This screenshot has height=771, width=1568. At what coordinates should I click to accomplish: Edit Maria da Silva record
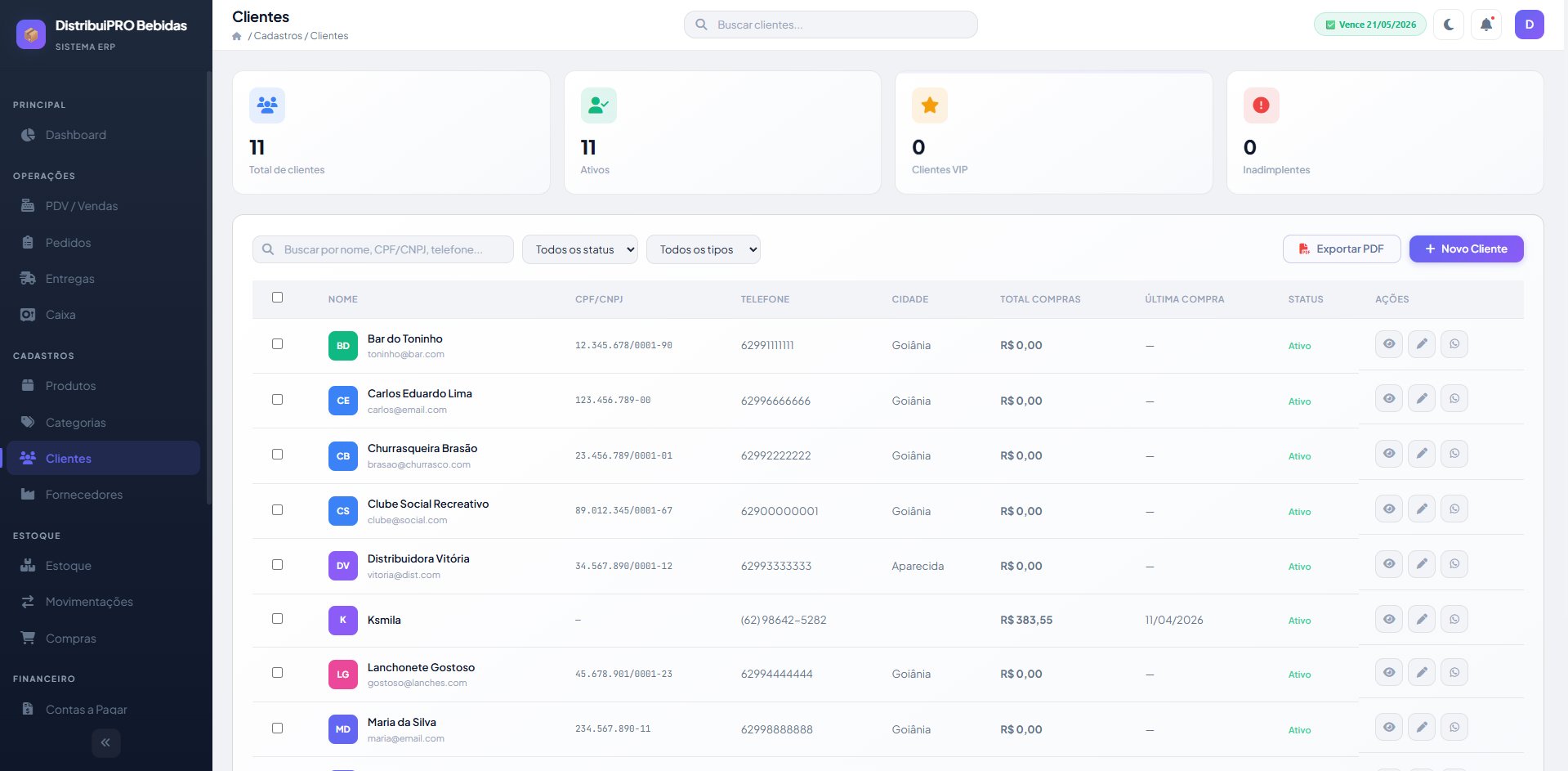tap(1422, 728)
